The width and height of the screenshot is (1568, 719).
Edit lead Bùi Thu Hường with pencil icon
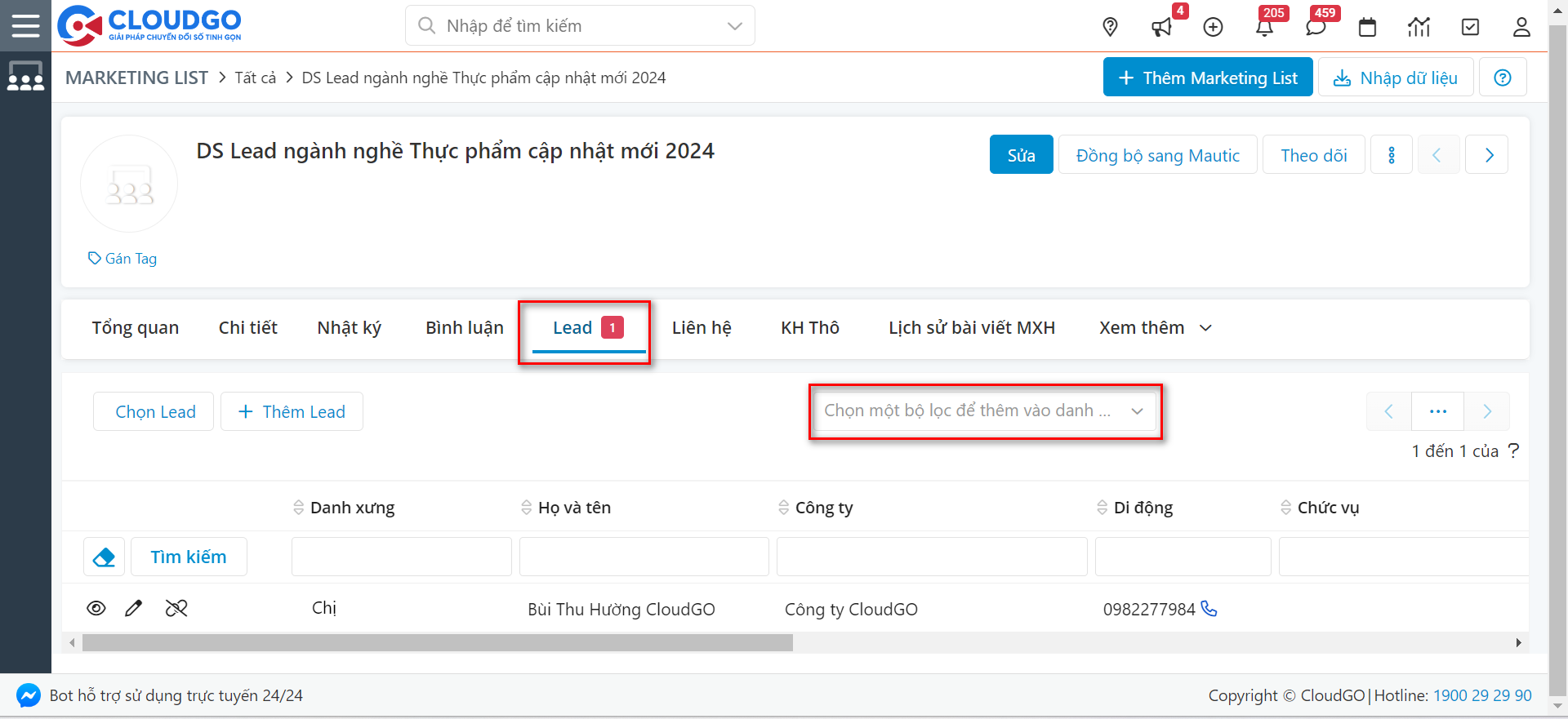134,608
